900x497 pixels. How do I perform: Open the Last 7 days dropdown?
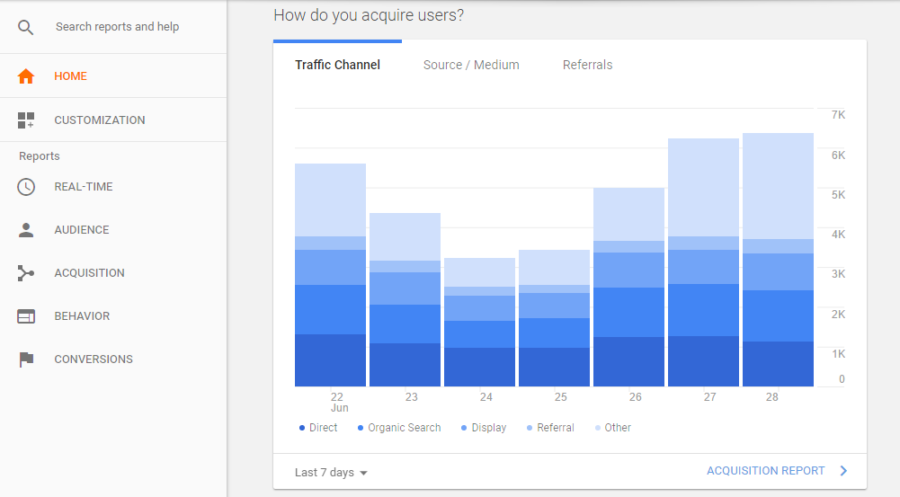331,472
